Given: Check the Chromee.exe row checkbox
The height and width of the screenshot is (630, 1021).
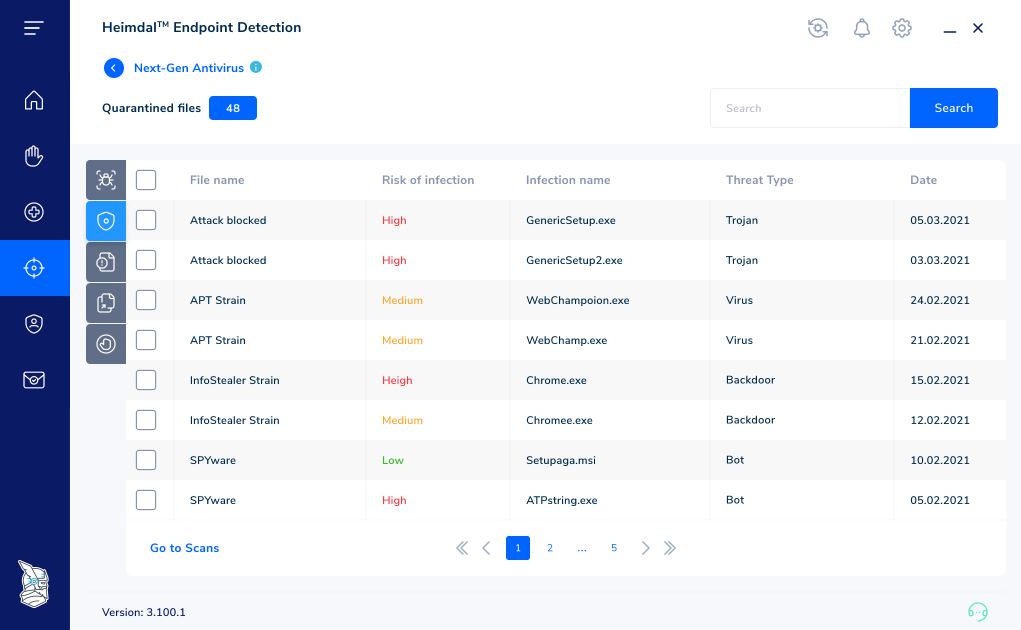Looking at the screenshot, I should (146, 420).
